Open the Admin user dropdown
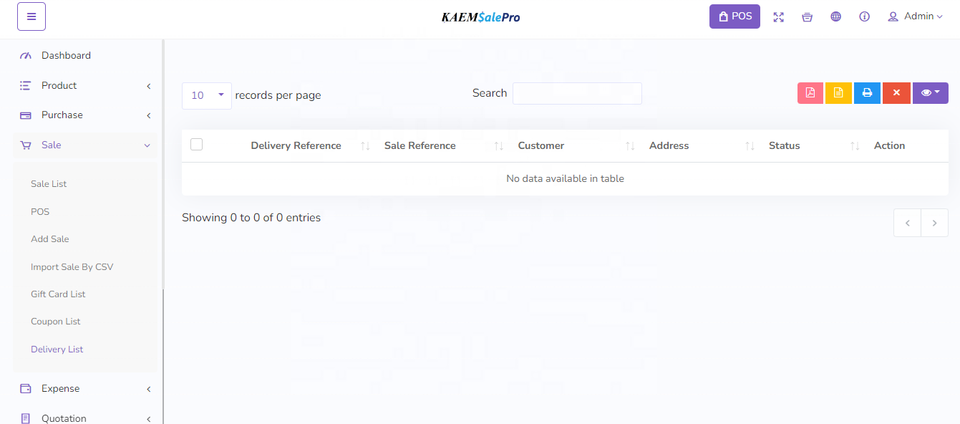This screenshot has width=960, height=424. (x=915, y=17)
